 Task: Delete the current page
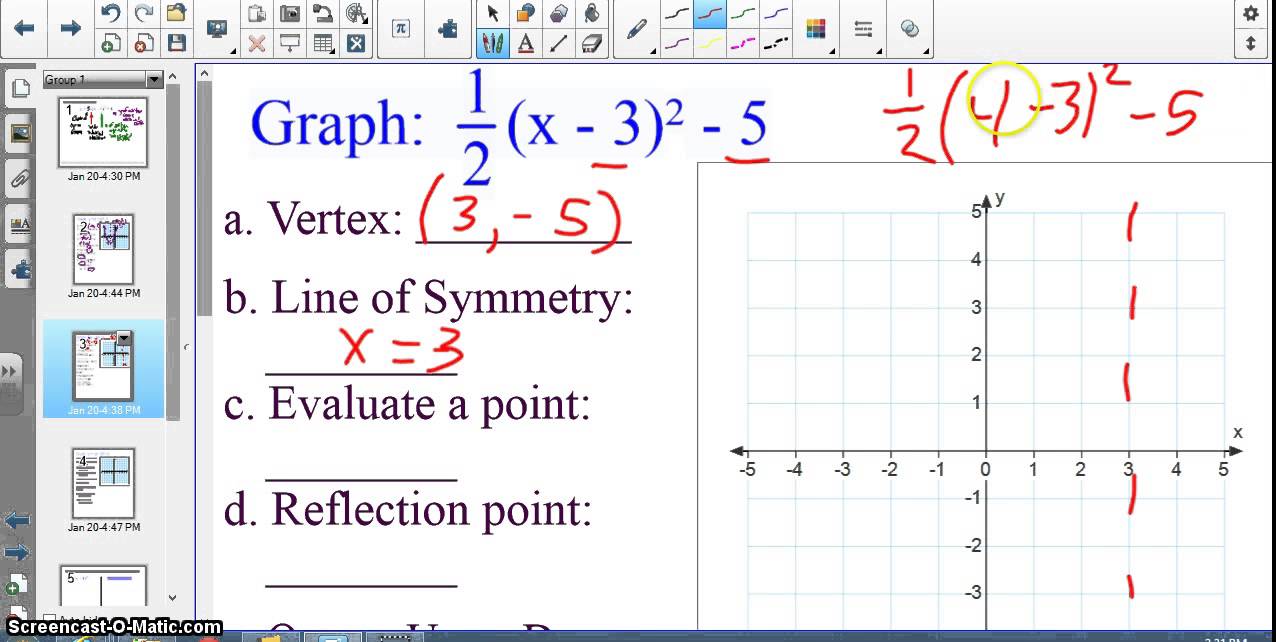[x=144, y=43]
